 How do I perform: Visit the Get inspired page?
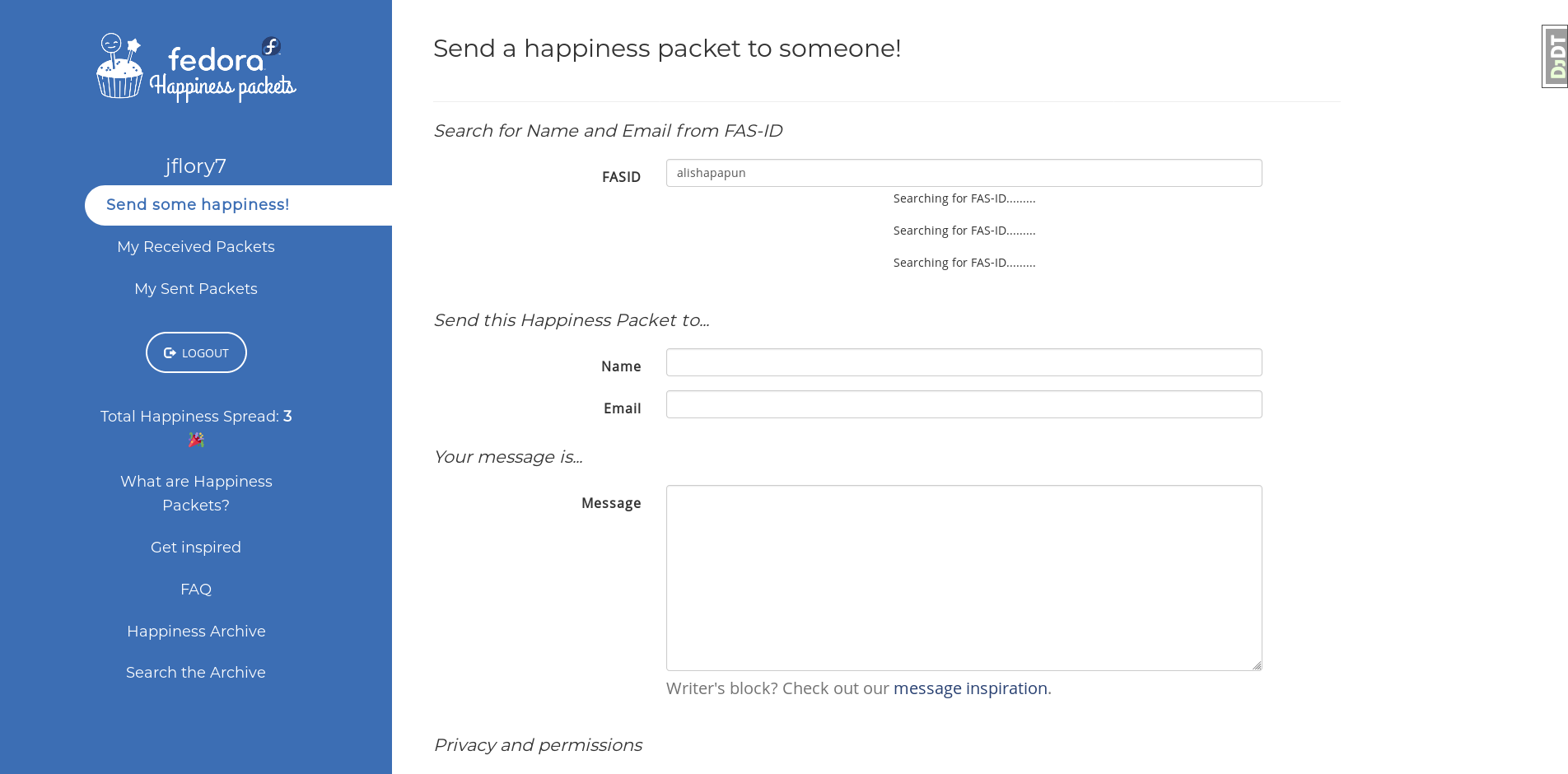(196, 548)
